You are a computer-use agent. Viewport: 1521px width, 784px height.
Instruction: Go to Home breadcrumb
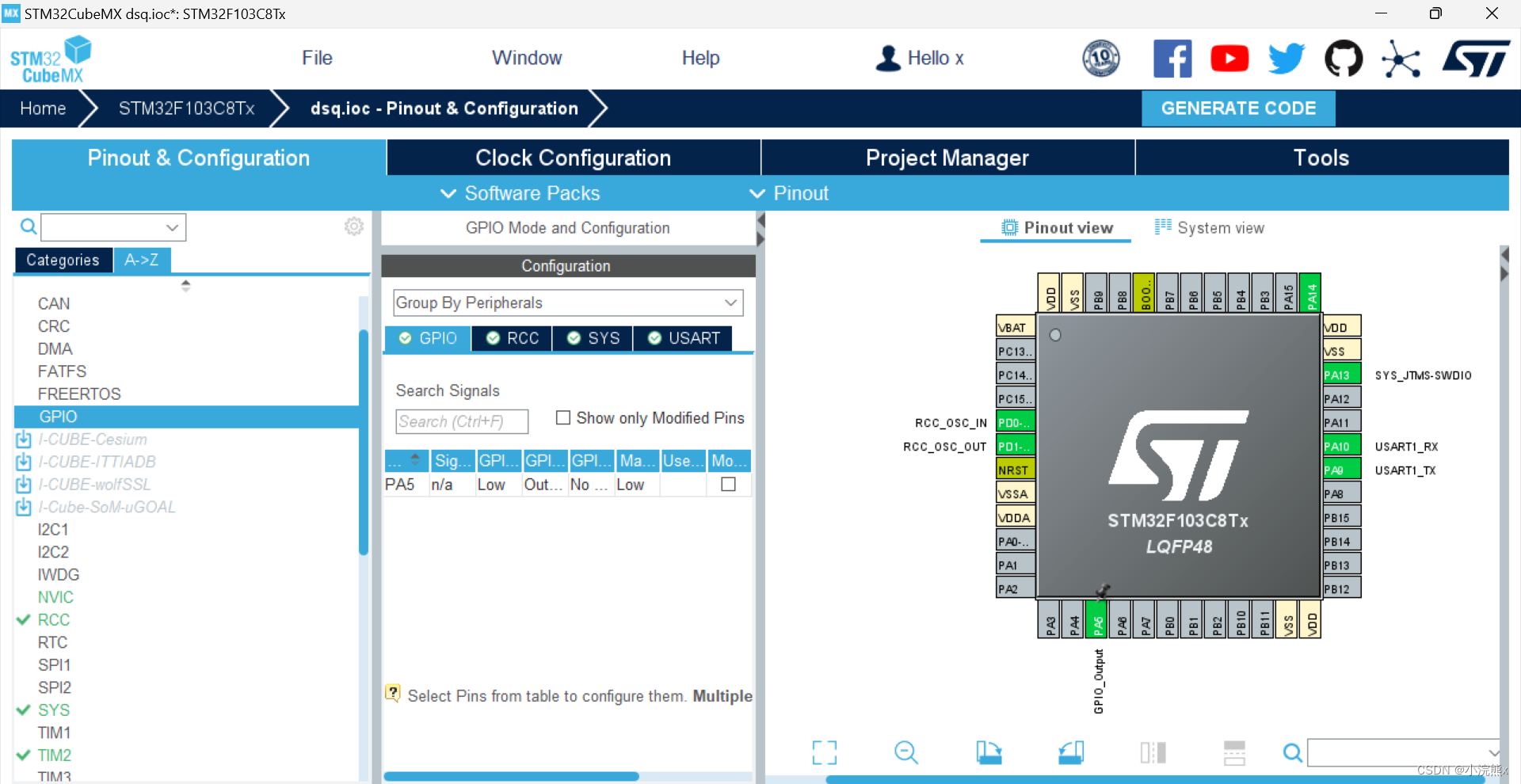coord(43,108)
